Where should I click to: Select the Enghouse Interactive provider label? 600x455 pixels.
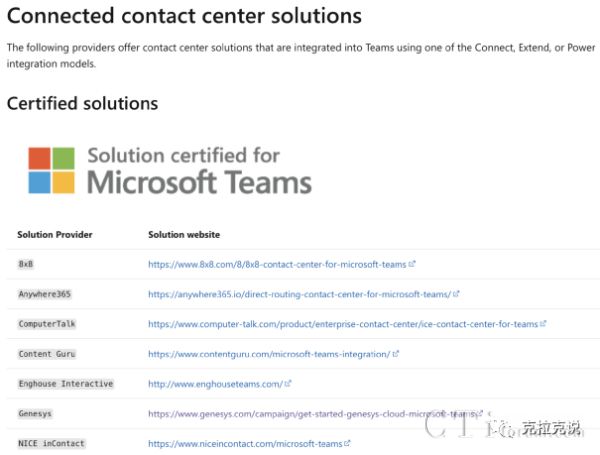[x=66, y=384]
